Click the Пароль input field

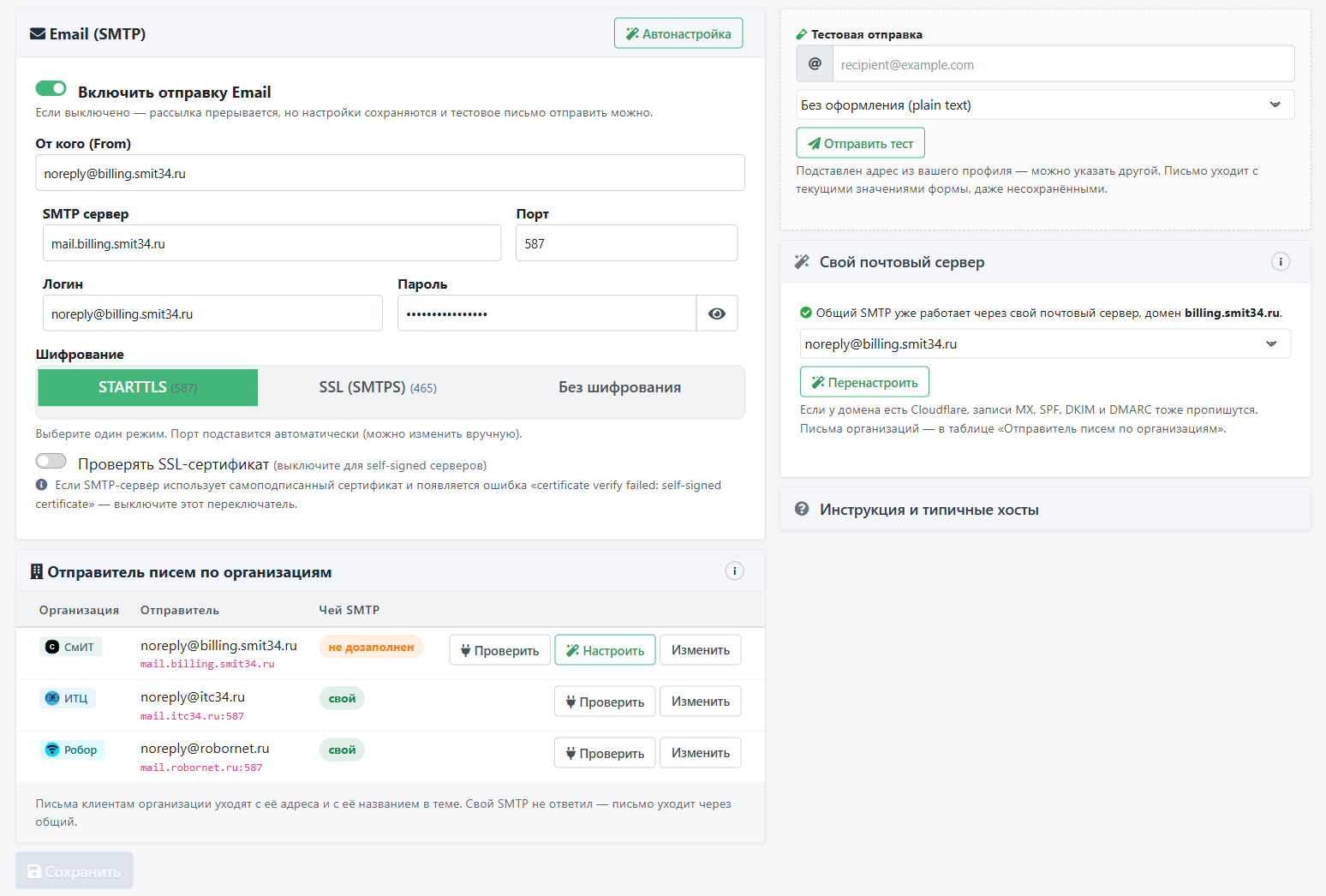[x=547, y=314]
